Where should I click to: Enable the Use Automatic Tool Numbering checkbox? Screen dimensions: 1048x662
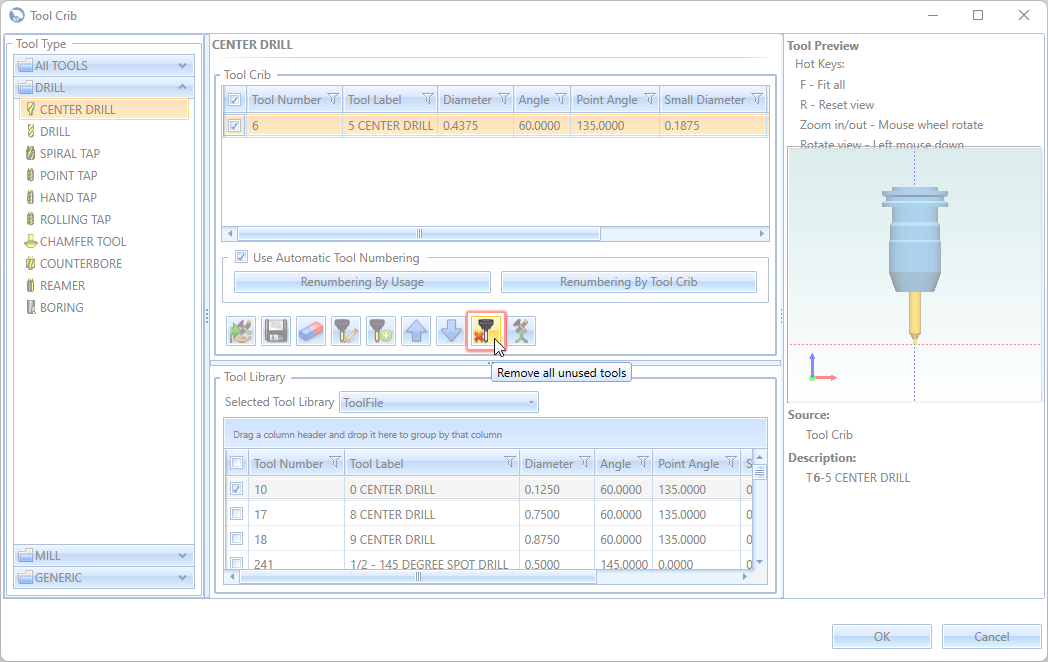tap(241, 257)
